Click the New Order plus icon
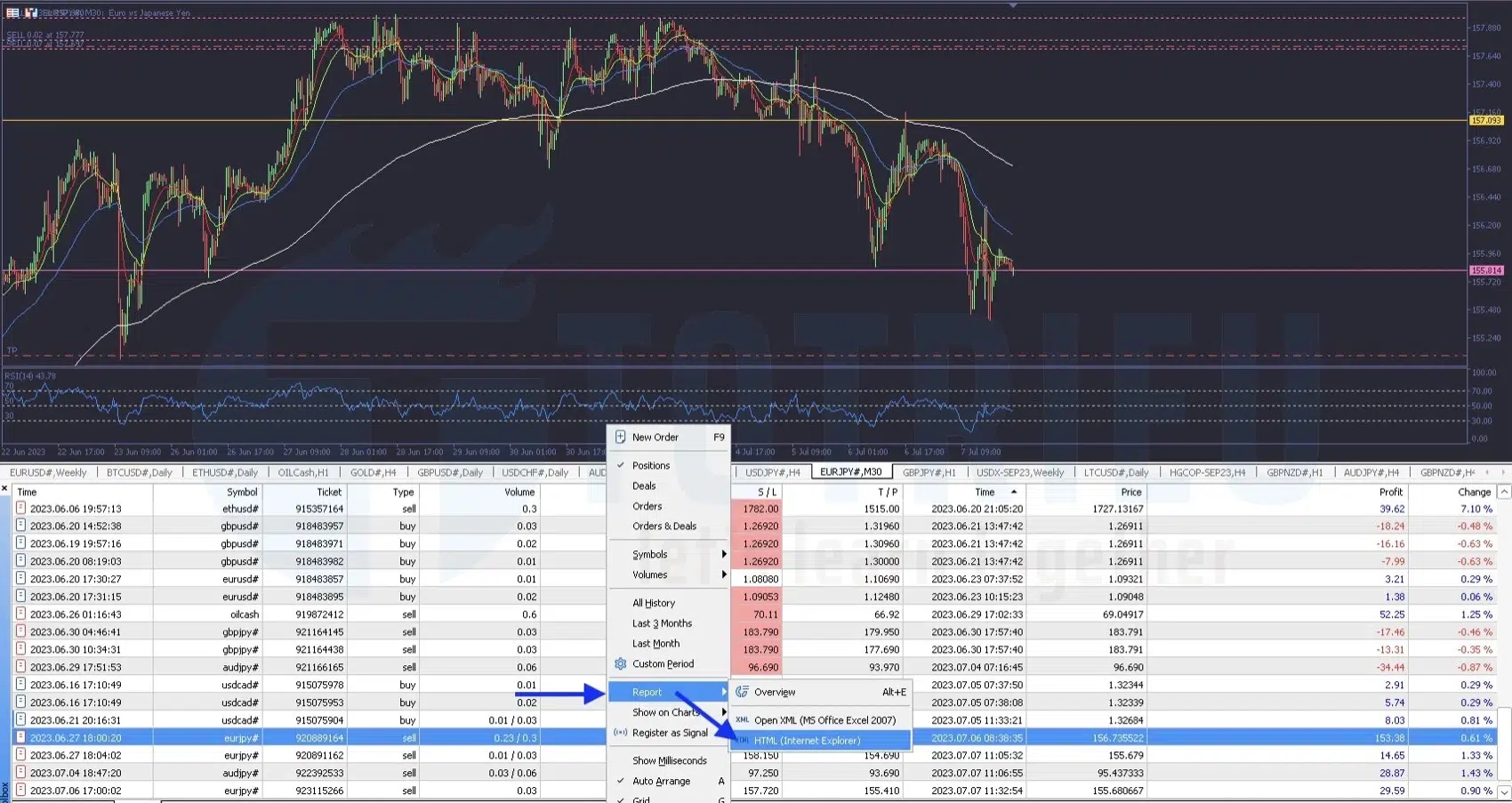This screenshot has height=803, width=1512. 621,437
